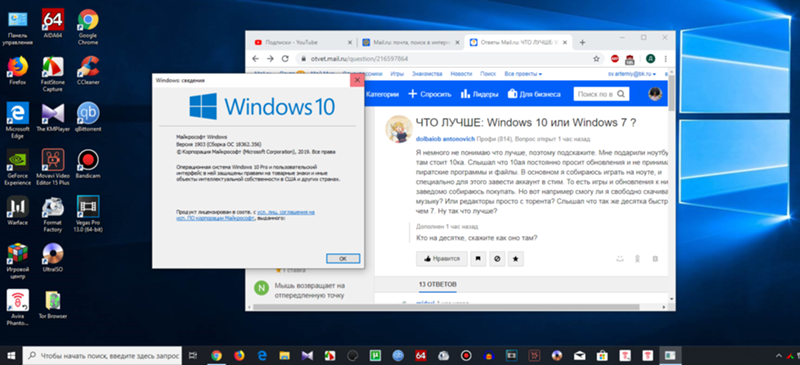Viewport: 800px width, 365px height.
Task: Open the Мышь возвращает на отпередленную точку item
Action: (310, 290)
